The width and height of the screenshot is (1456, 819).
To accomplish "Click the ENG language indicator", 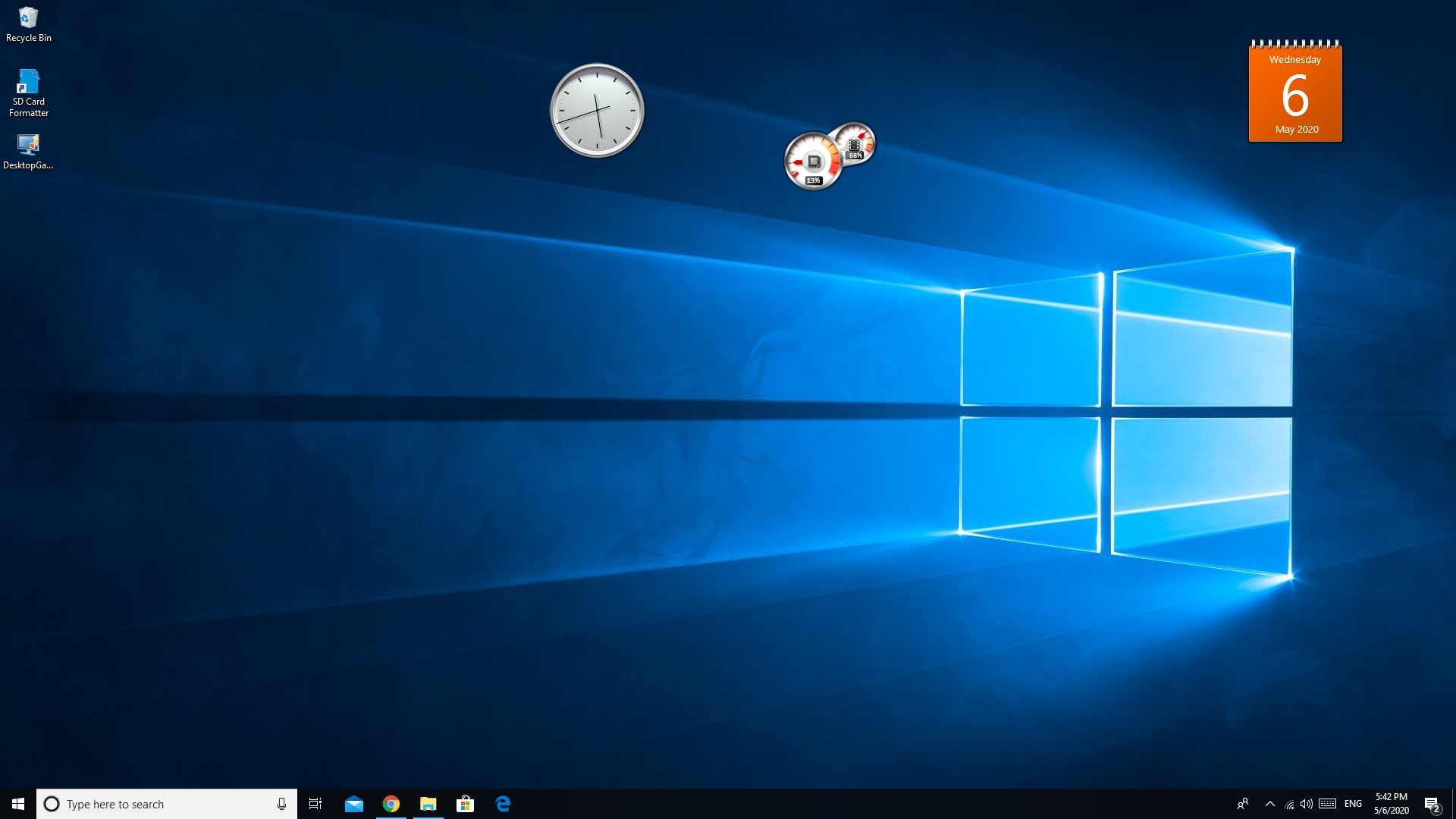I will [x=1354, y=804].
